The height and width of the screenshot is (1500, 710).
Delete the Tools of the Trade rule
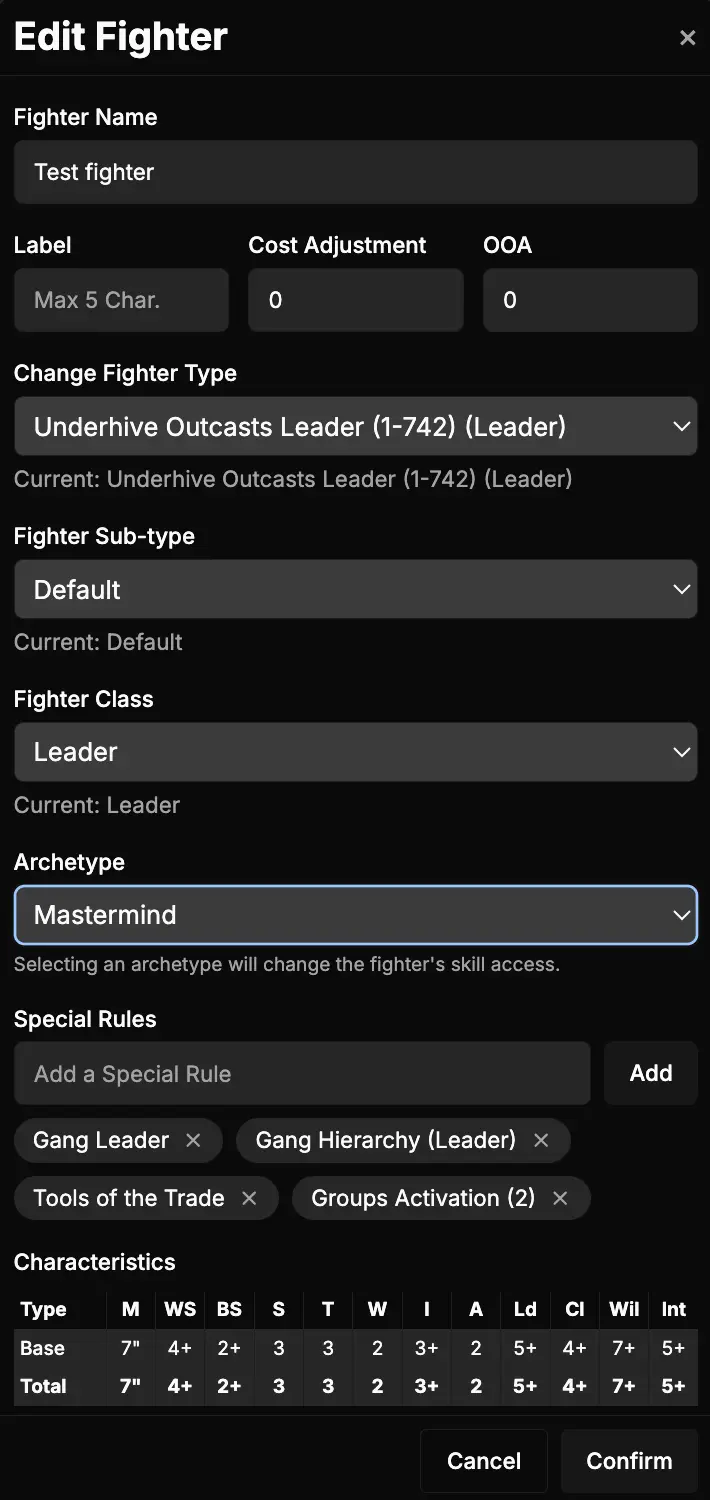249,1198
